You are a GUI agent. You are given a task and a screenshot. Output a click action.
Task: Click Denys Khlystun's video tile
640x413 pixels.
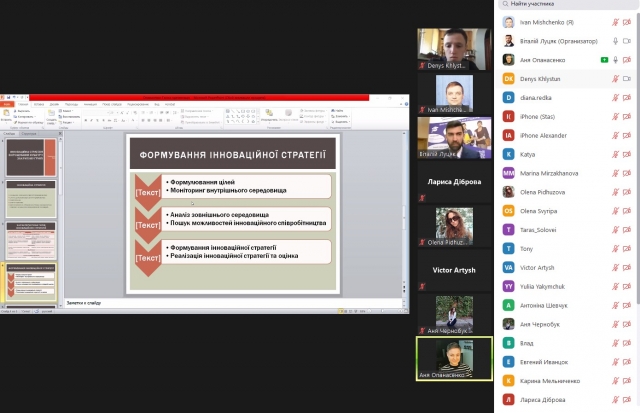tap(454, 49)
